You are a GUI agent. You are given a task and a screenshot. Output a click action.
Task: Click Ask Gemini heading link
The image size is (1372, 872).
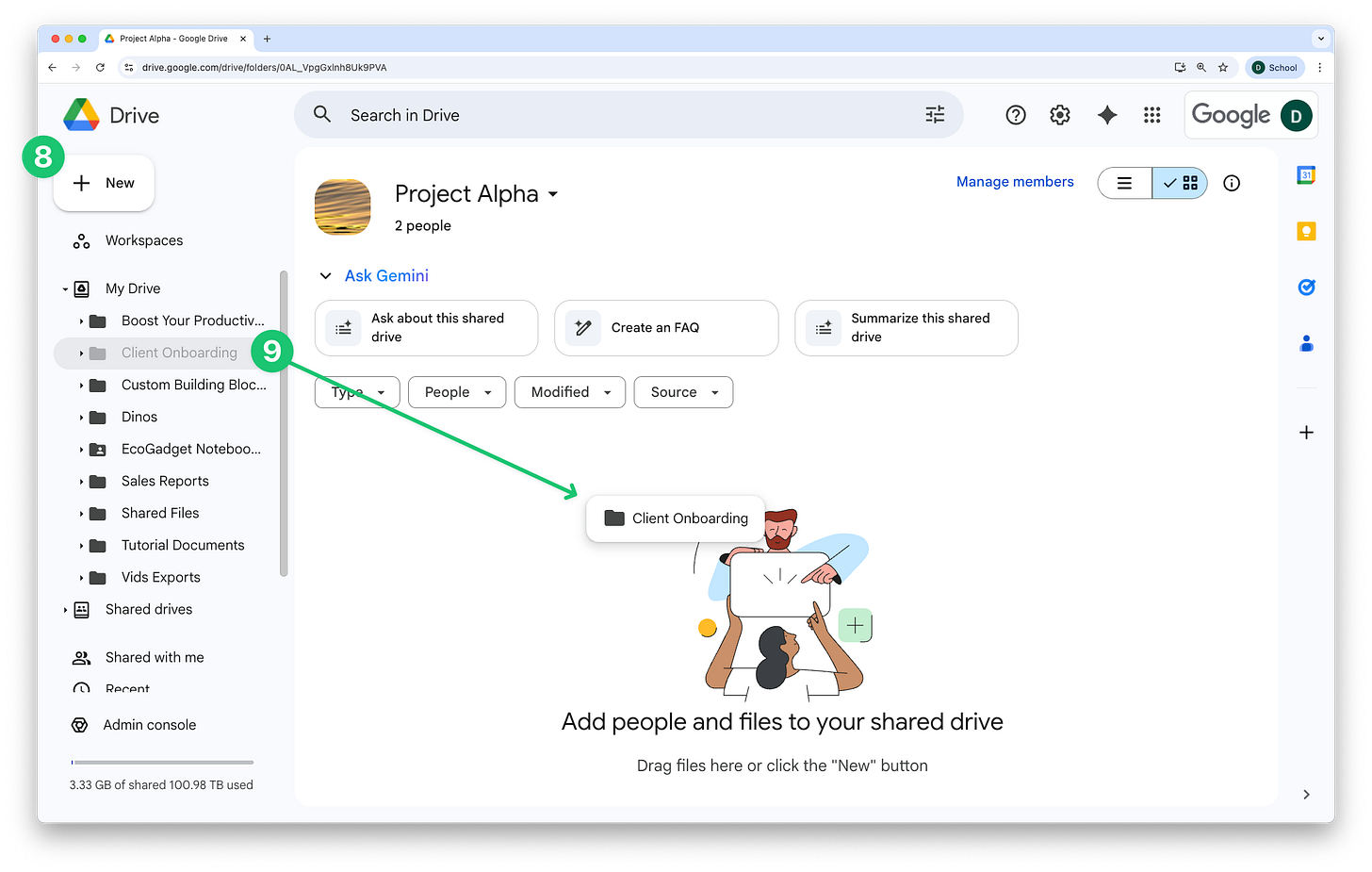coord(386,276)
